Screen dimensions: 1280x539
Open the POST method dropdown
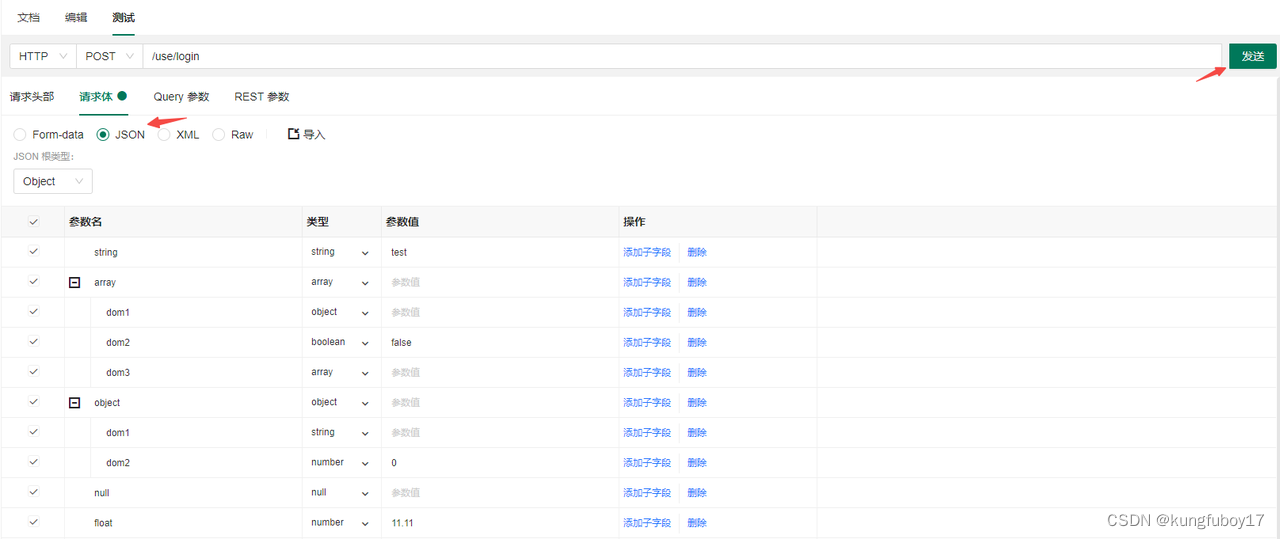pyautogui.click(x=109, y=56)
